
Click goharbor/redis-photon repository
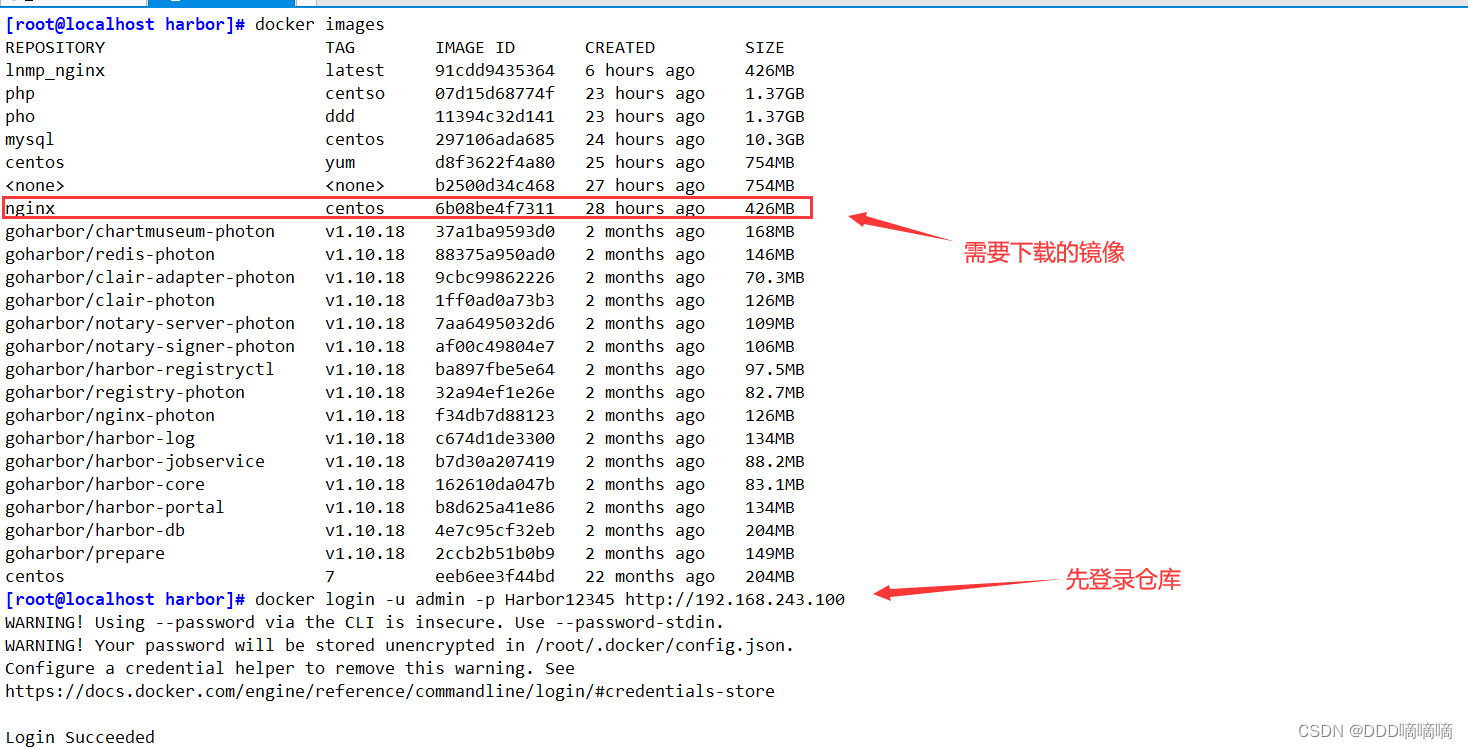(x=110, y=254)
